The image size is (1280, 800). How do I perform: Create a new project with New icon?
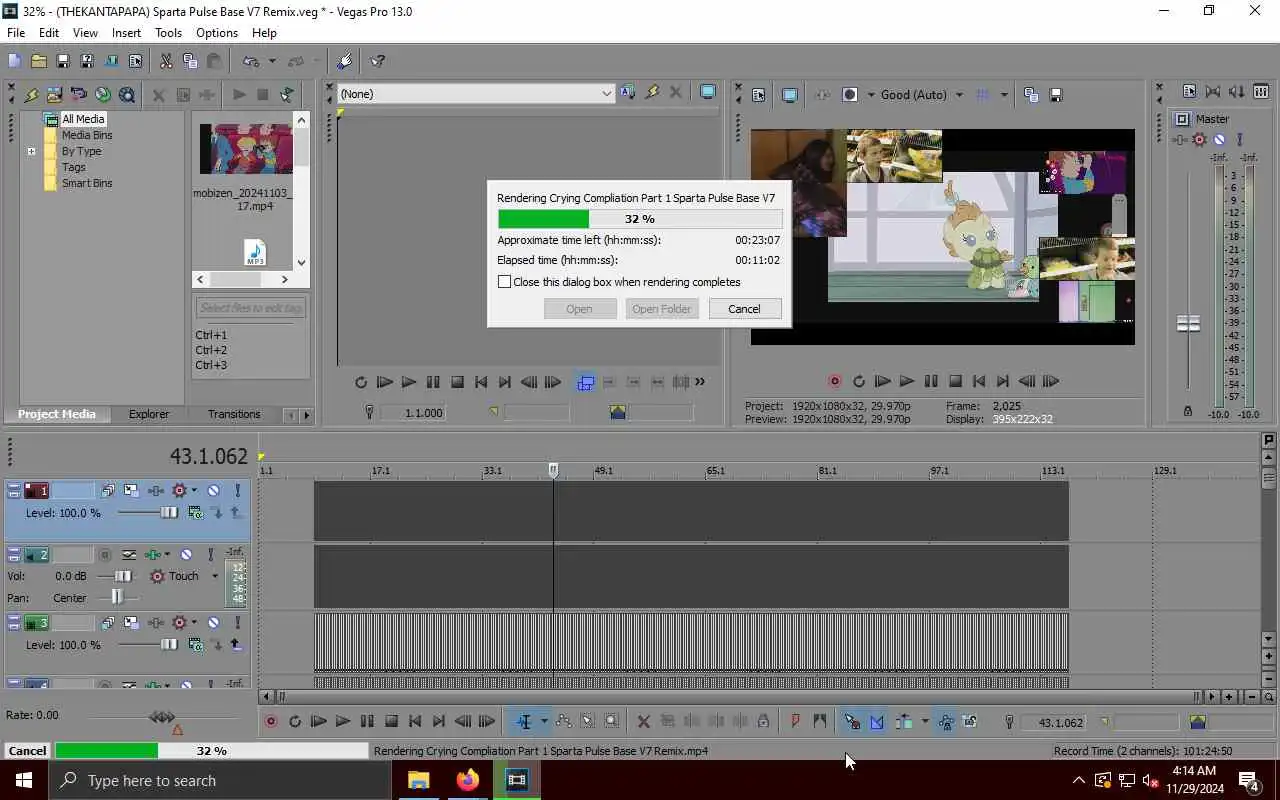pyautogui.click(x=14, y=61)
